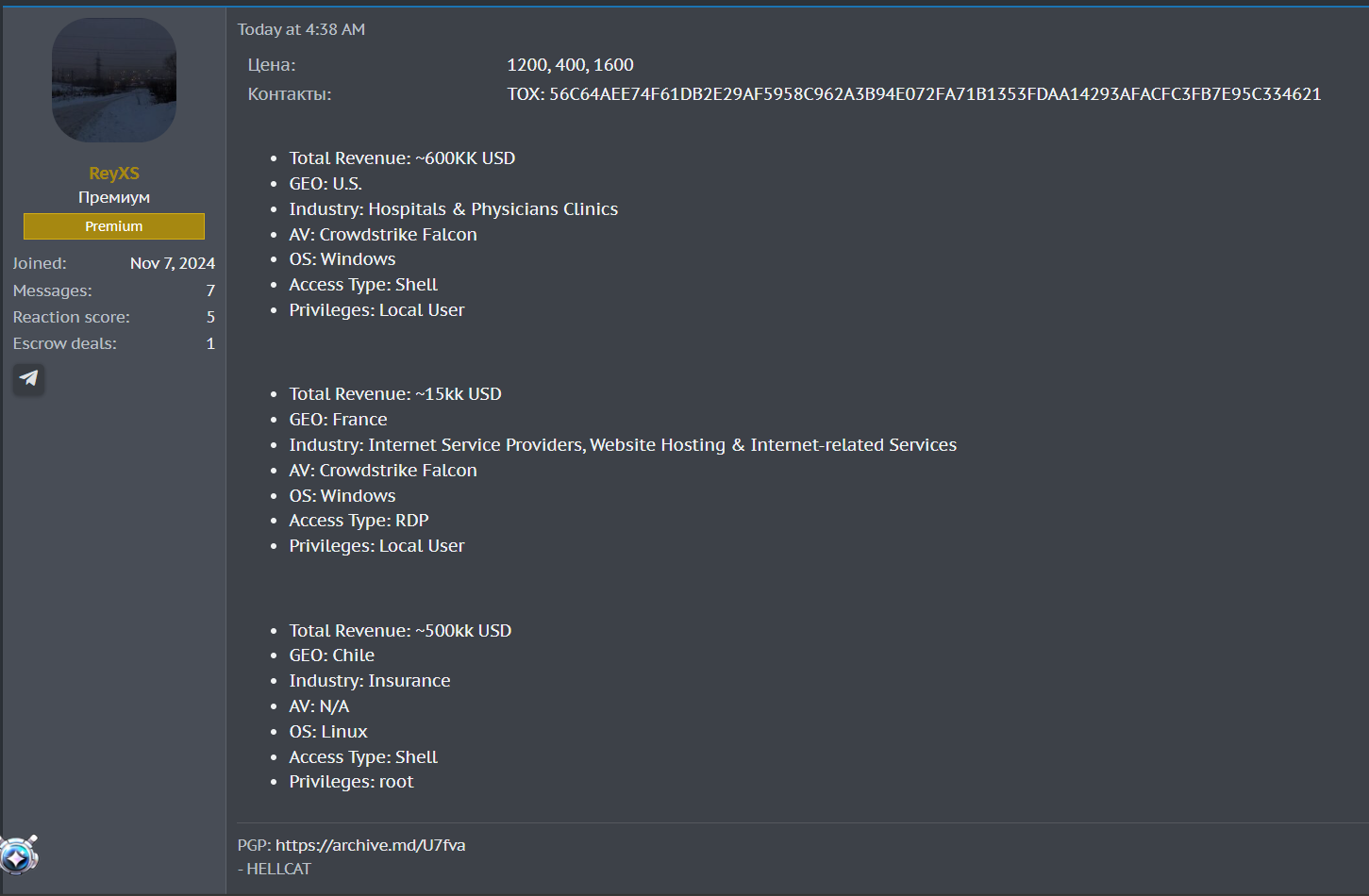Open ReyXS's profile avatar picture

pos(114,80)
